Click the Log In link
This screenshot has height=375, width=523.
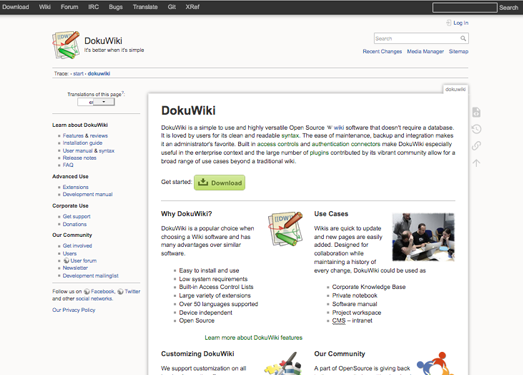tap(461, 23)
